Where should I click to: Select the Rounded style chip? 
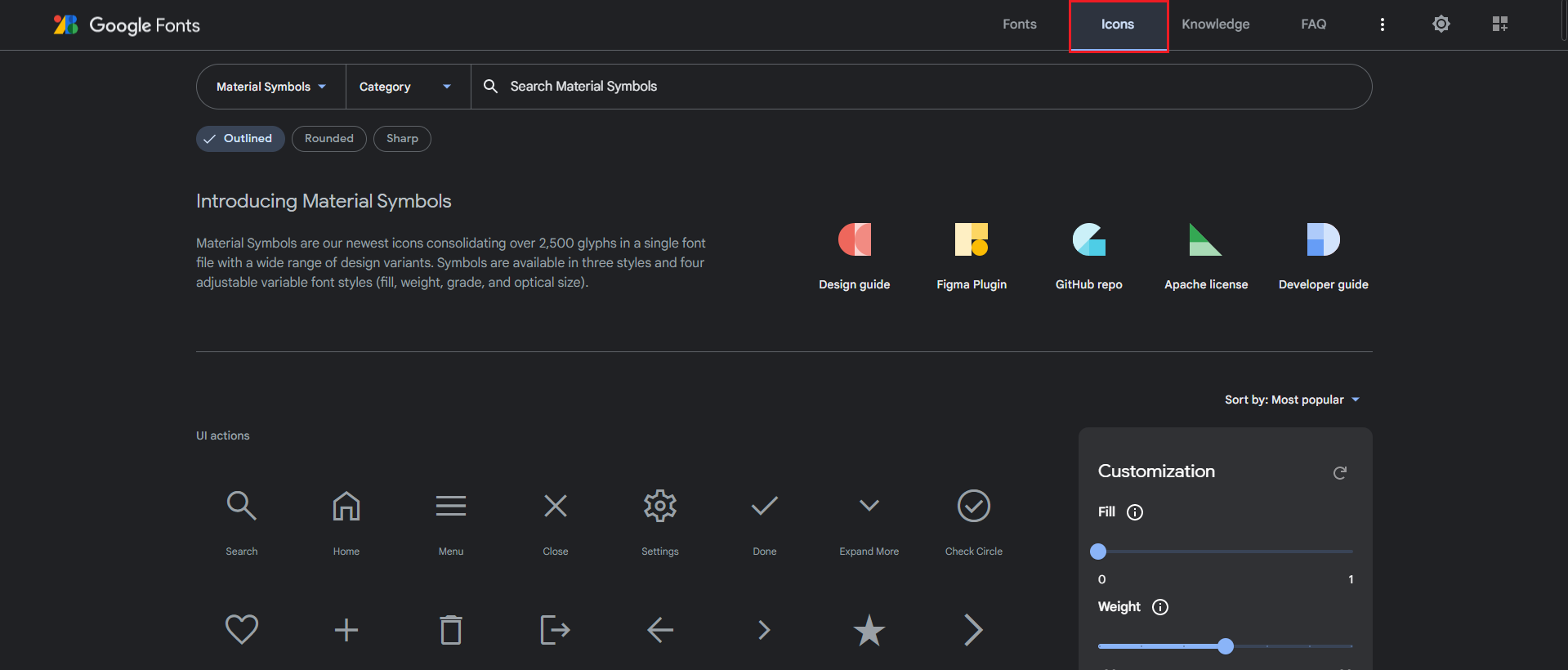329,139
